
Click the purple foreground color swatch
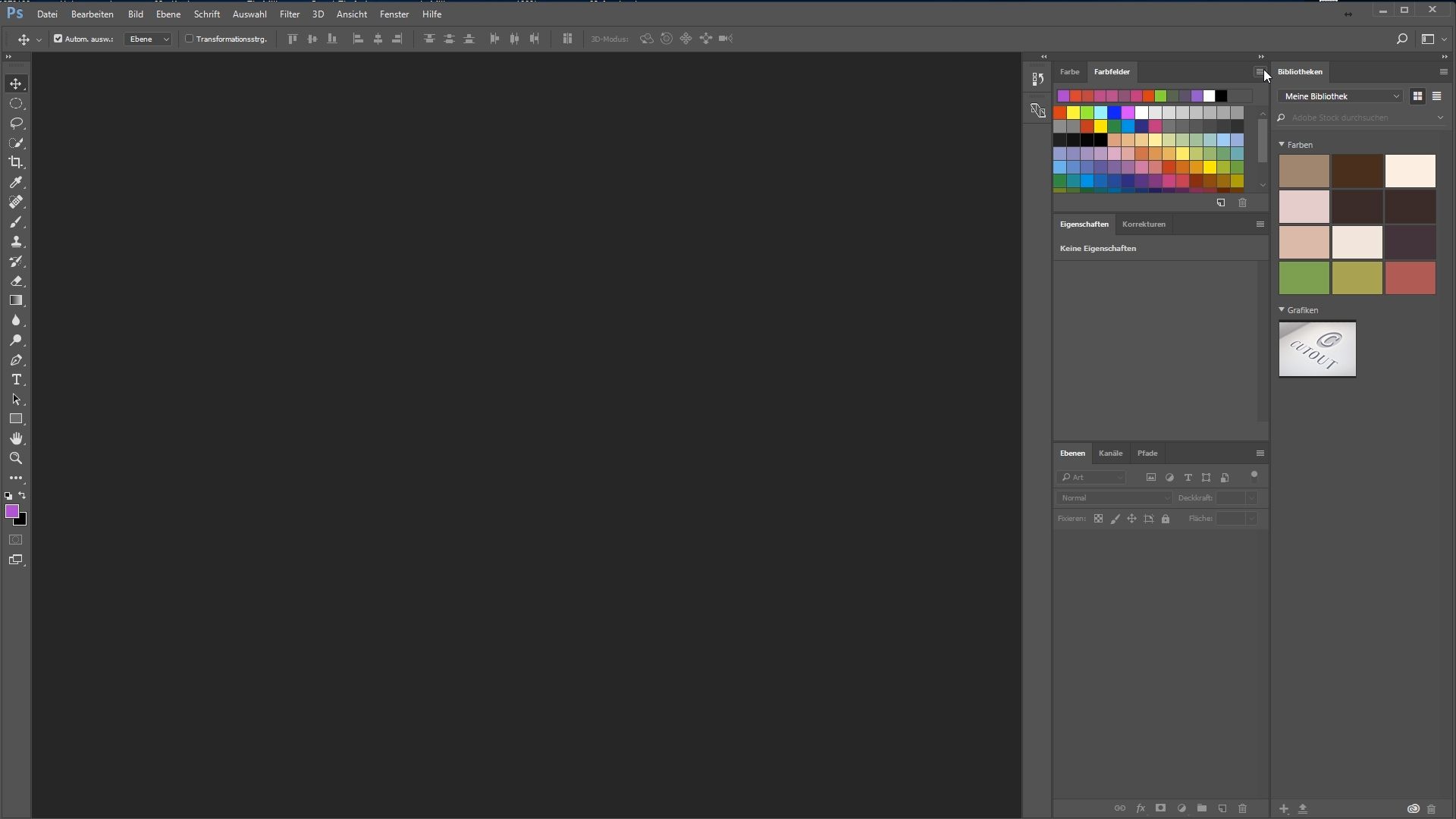coord(11,512)
